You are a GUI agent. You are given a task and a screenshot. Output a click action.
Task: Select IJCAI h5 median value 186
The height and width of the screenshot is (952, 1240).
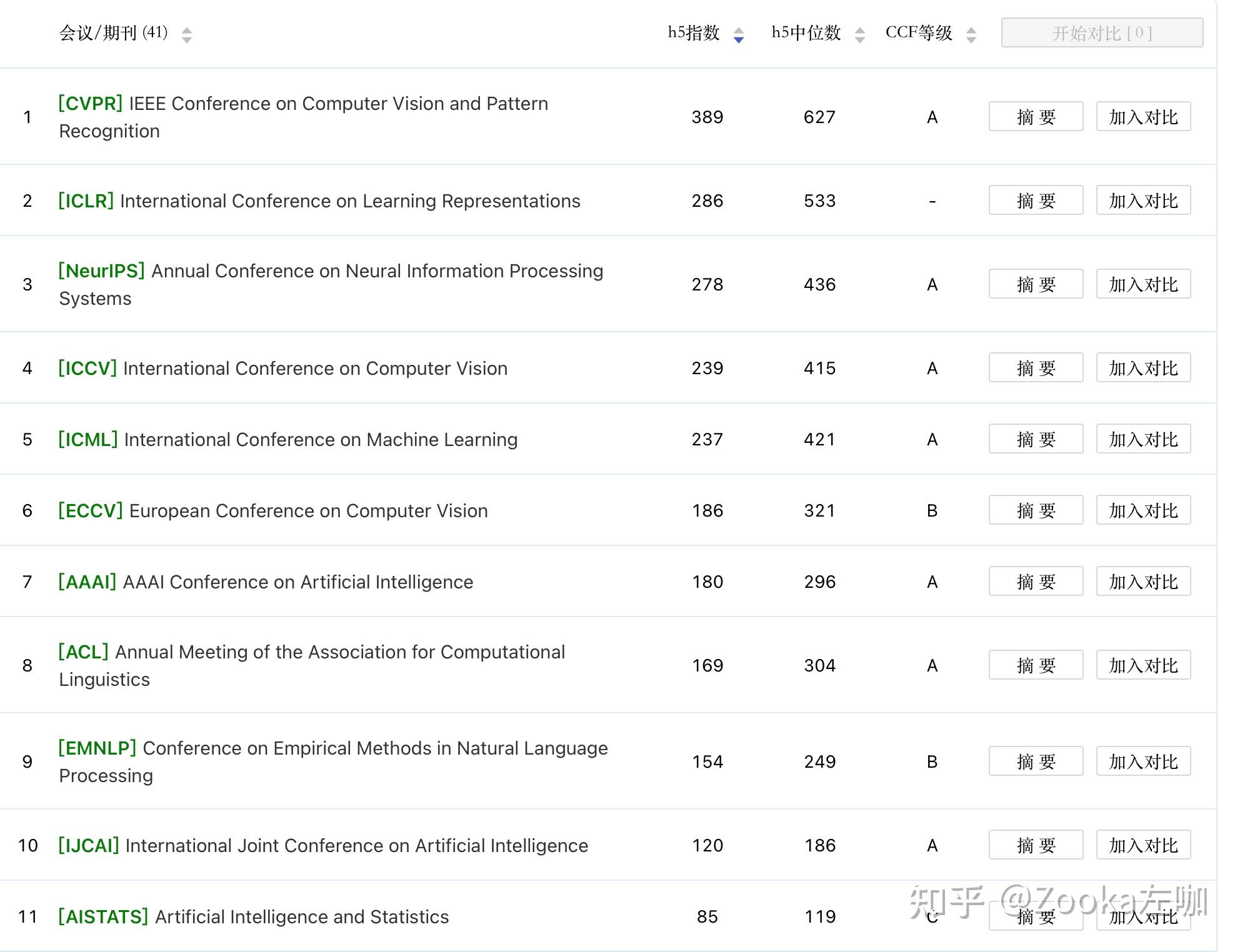(x=819, y=846)
